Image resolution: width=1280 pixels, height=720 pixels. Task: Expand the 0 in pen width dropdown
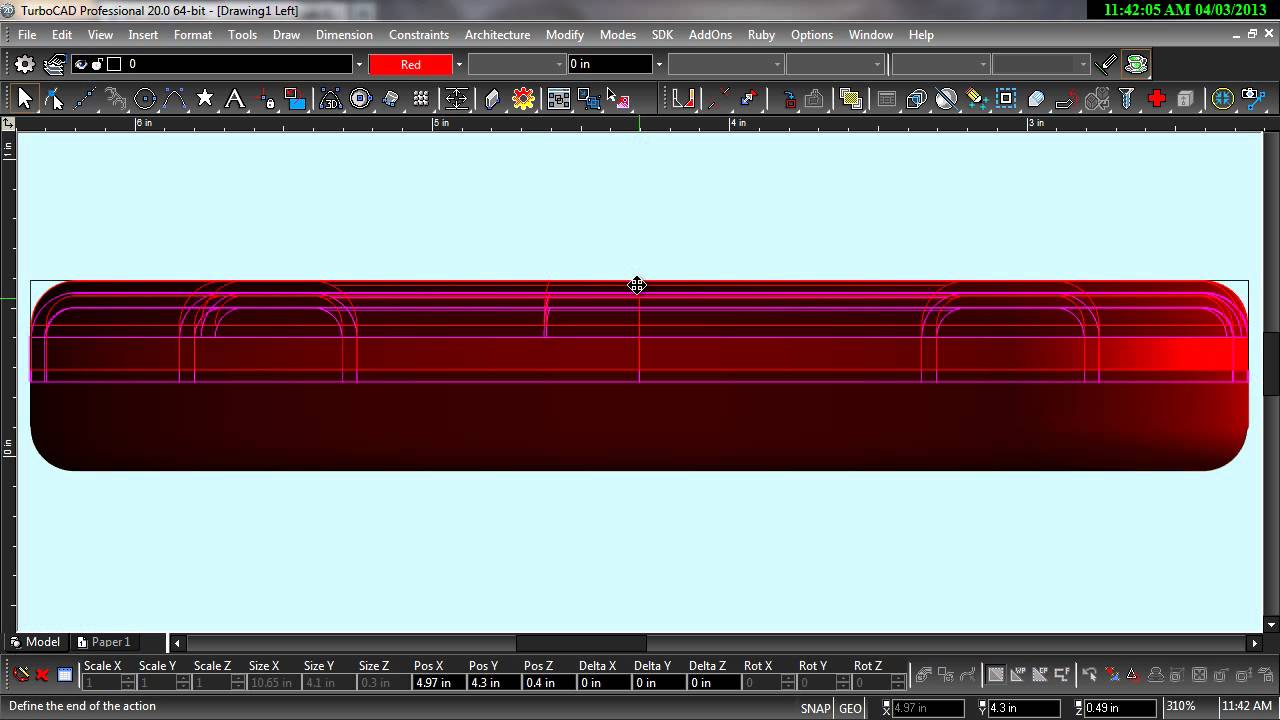point(658,64)
